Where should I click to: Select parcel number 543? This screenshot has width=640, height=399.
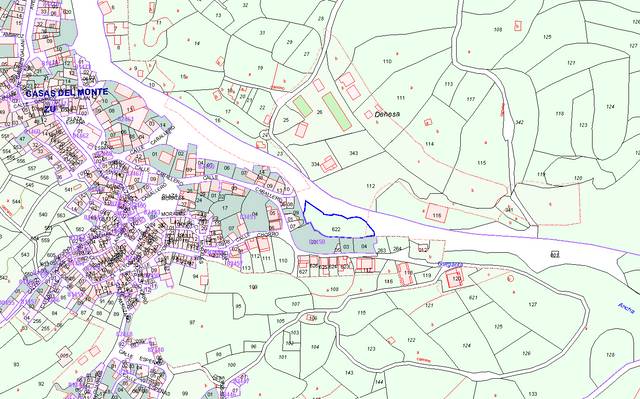pyautogui.click(x=25, y=255)
